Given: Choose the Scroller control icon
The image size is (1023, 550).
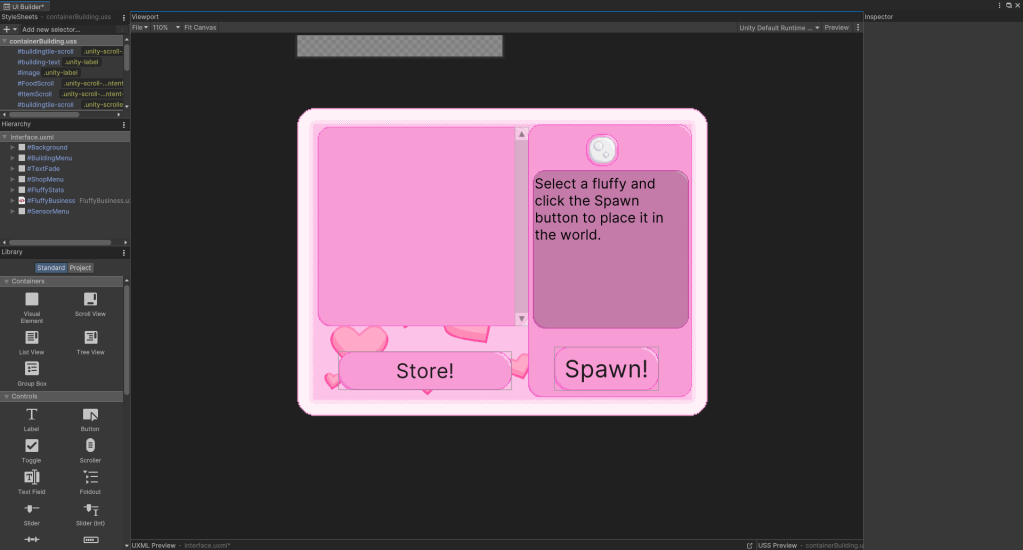Looking at the screenshot, I should pos(90,446).
